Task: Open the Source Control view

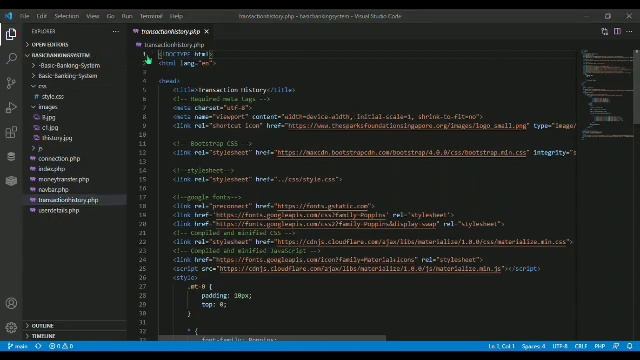Action: tap(11, 83)
